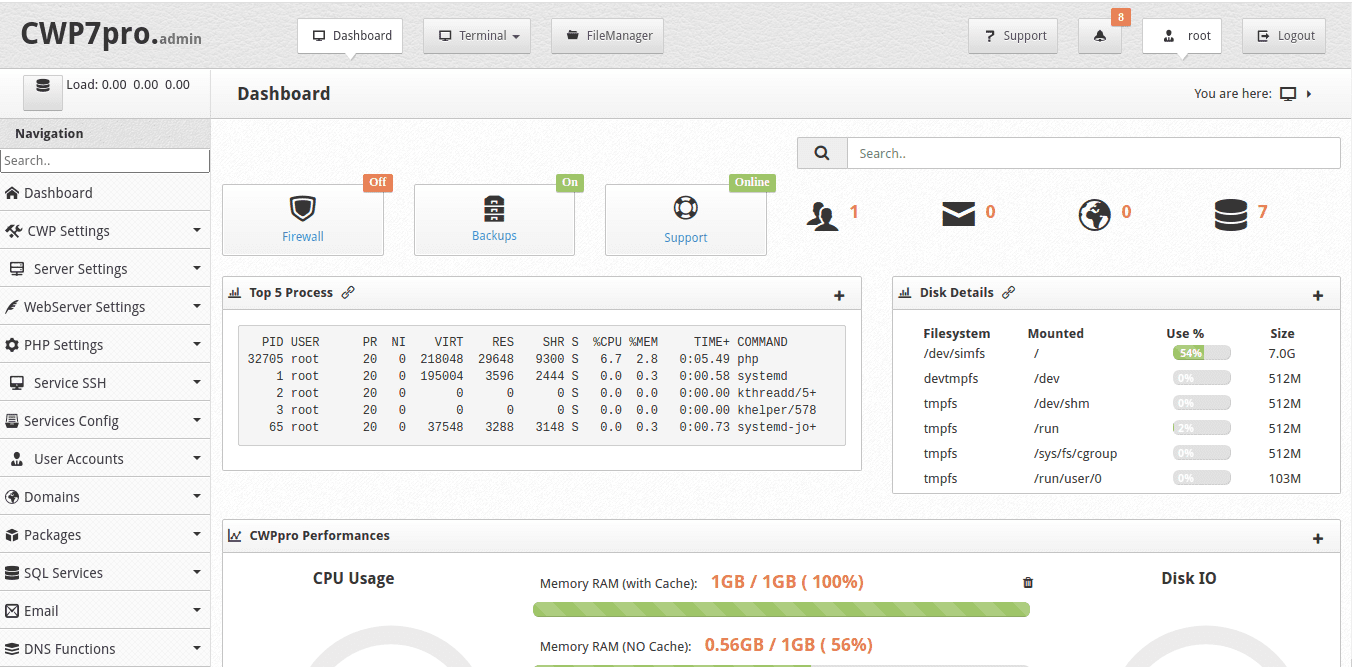Click the notification count badge 8
This screenshot has height=667, width=1352.
[1120, 17]
